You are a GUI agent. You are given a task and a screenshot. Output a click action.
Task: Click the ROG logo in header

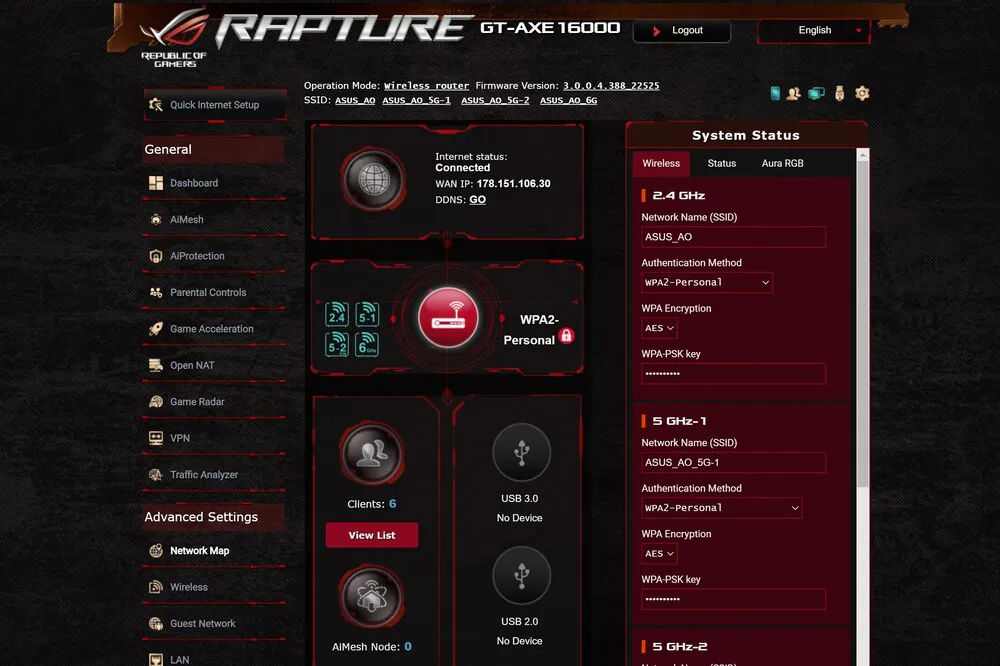point(174,37)
